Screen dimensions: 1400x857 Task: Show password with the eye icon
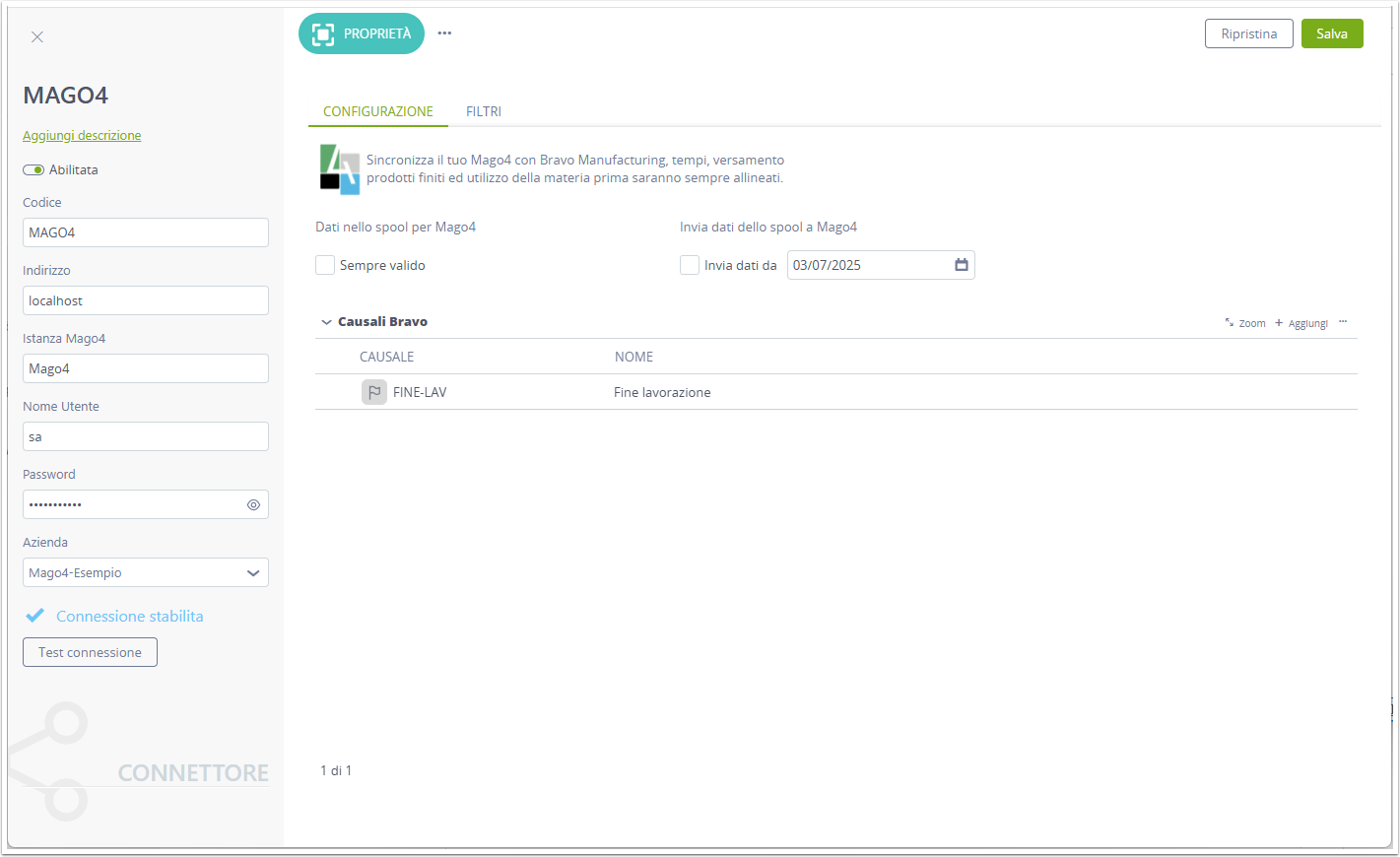point(253,504)
